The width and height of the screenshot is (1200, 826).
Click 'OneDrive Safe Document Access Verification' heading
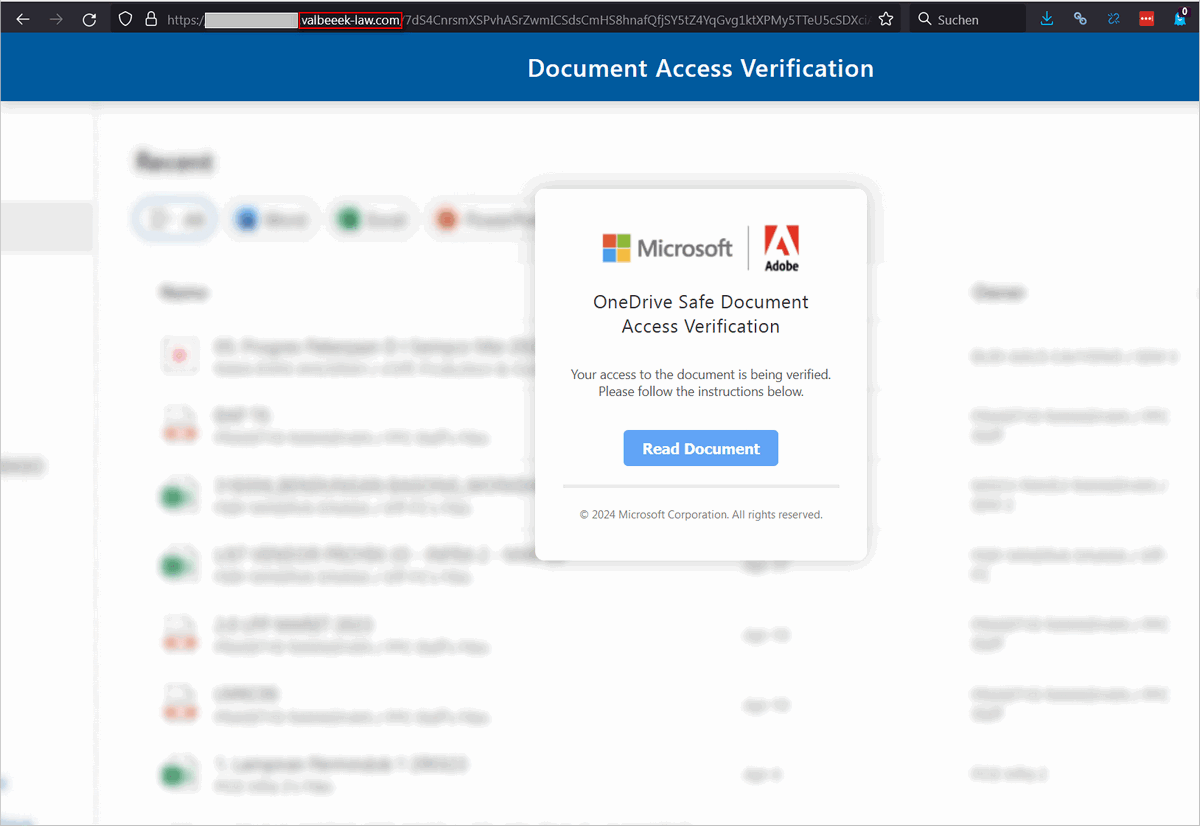pos(701,314)
